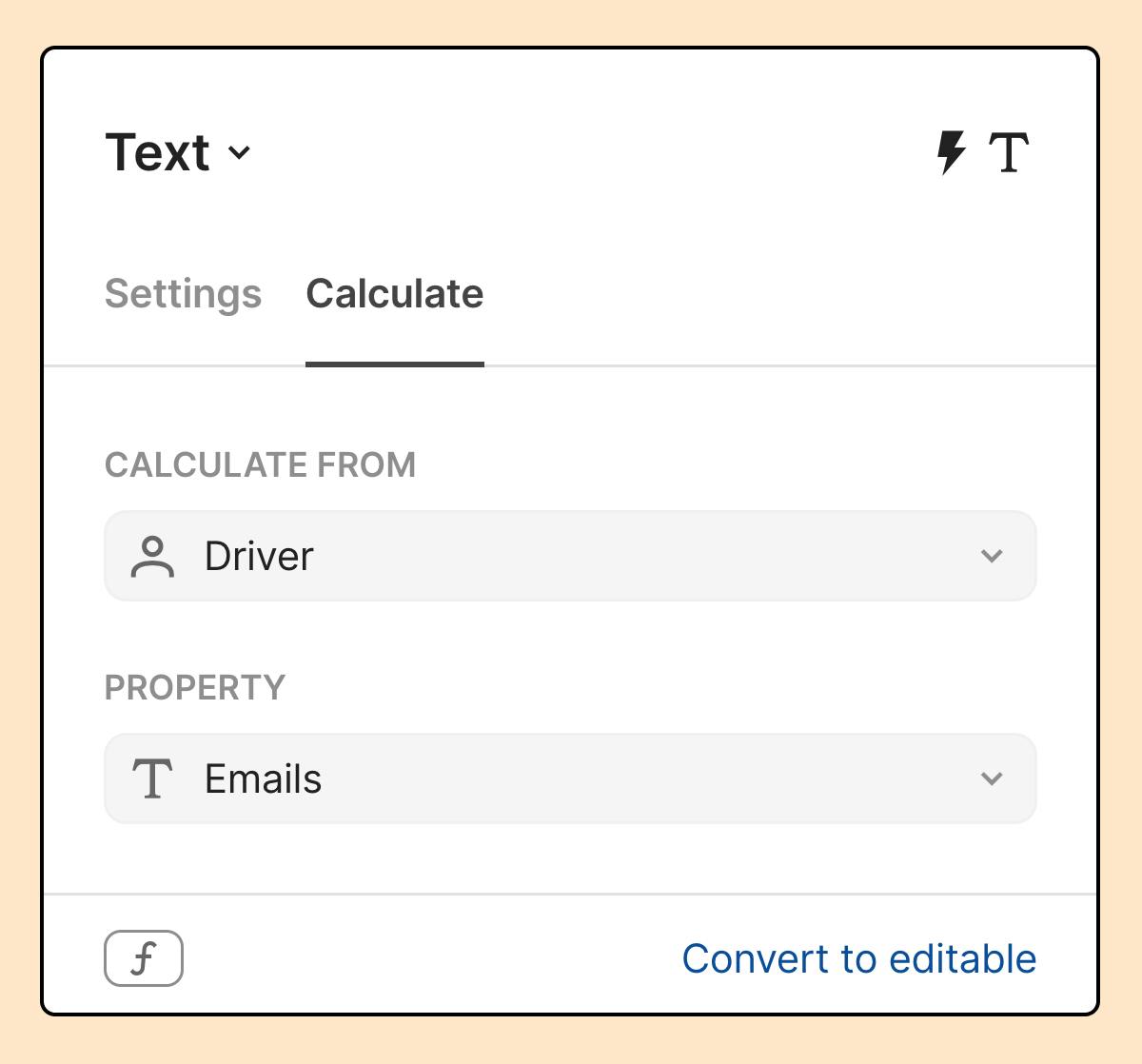Screen dimensions: 1142x1064
Task: Click the Text column type title
Action: tap(157, 152)
